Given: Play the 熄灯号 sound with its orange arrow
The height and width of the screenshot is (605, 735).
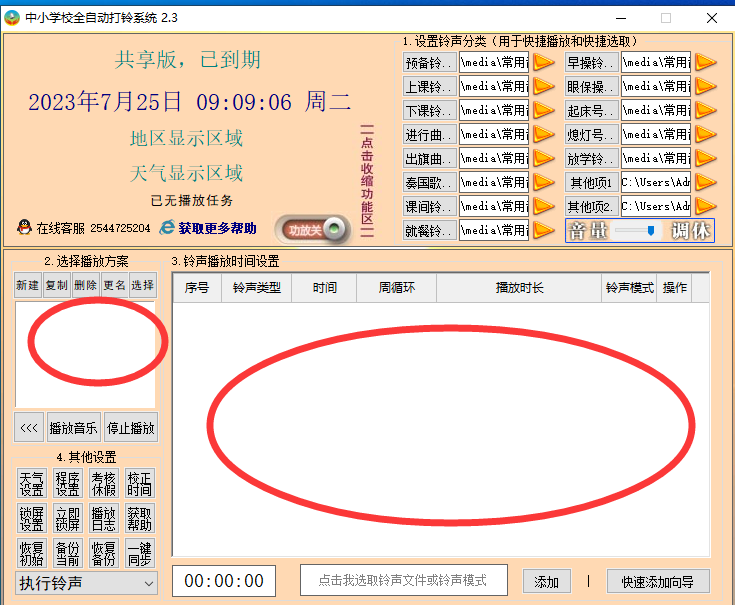Looking at the screenshot, I should 705,134.
